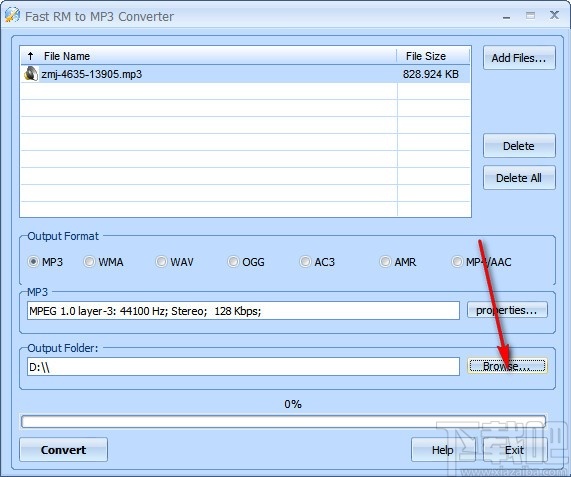Image resolution: width=571 pixels, height=477 pixels.
Task: Minimize the converter window
Action: [x=507, y=17]
